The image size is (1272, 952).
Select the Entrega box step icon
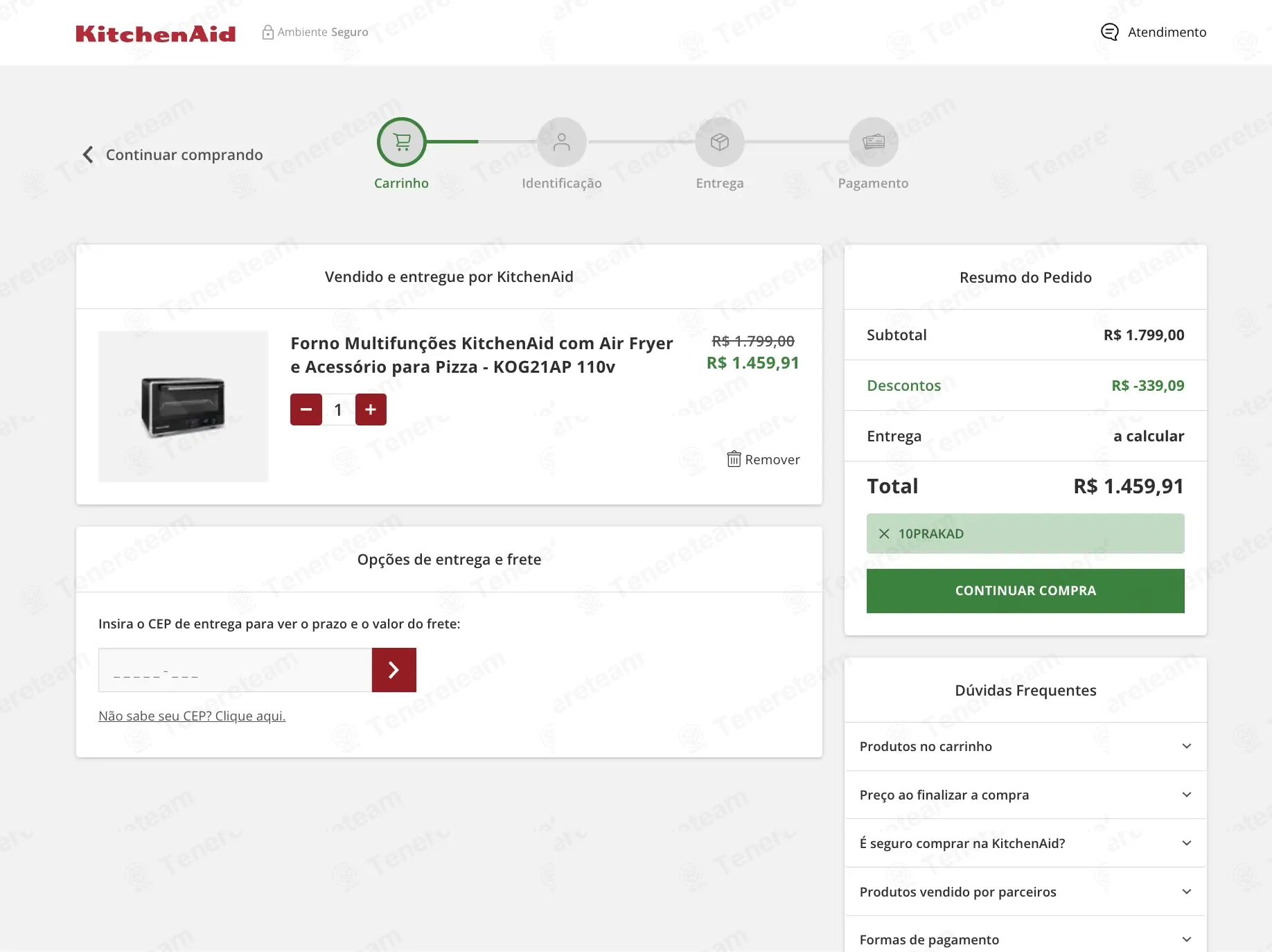tap(720, 142)
